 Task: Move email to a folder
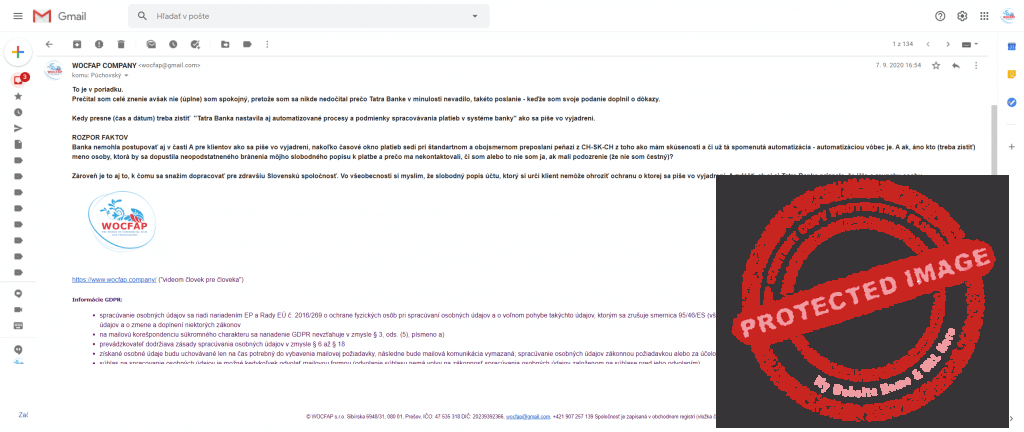coord(225,44)
